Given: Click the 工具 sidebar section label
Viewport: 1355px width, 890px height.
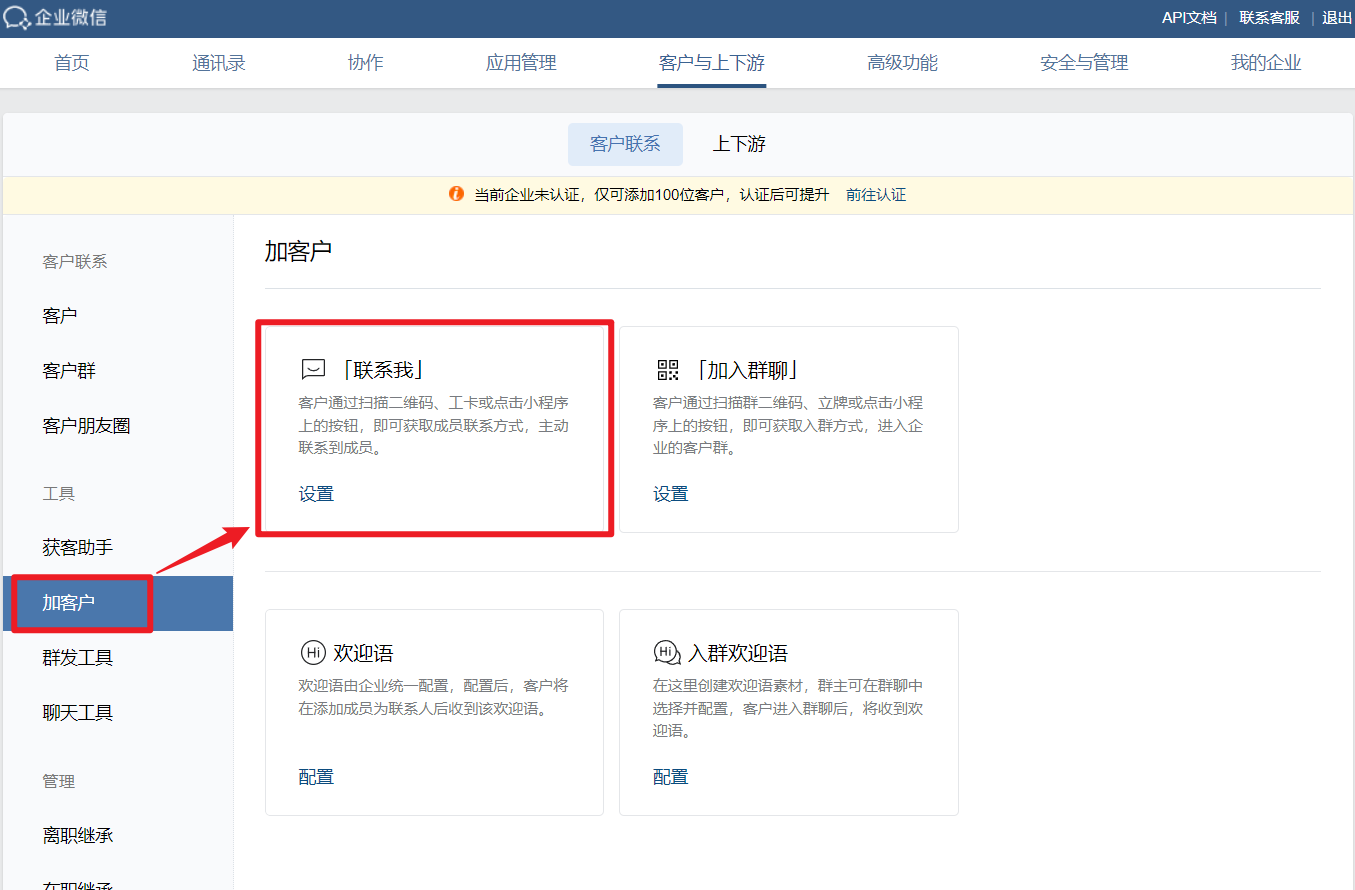Looking at the screenshot, I should point(59,494).
